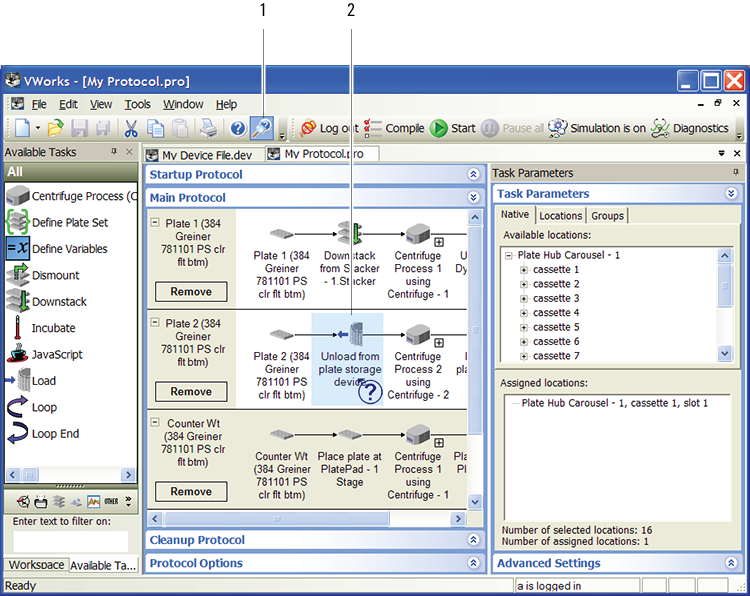Expand the Advanced Settings section

pos(731,563)
